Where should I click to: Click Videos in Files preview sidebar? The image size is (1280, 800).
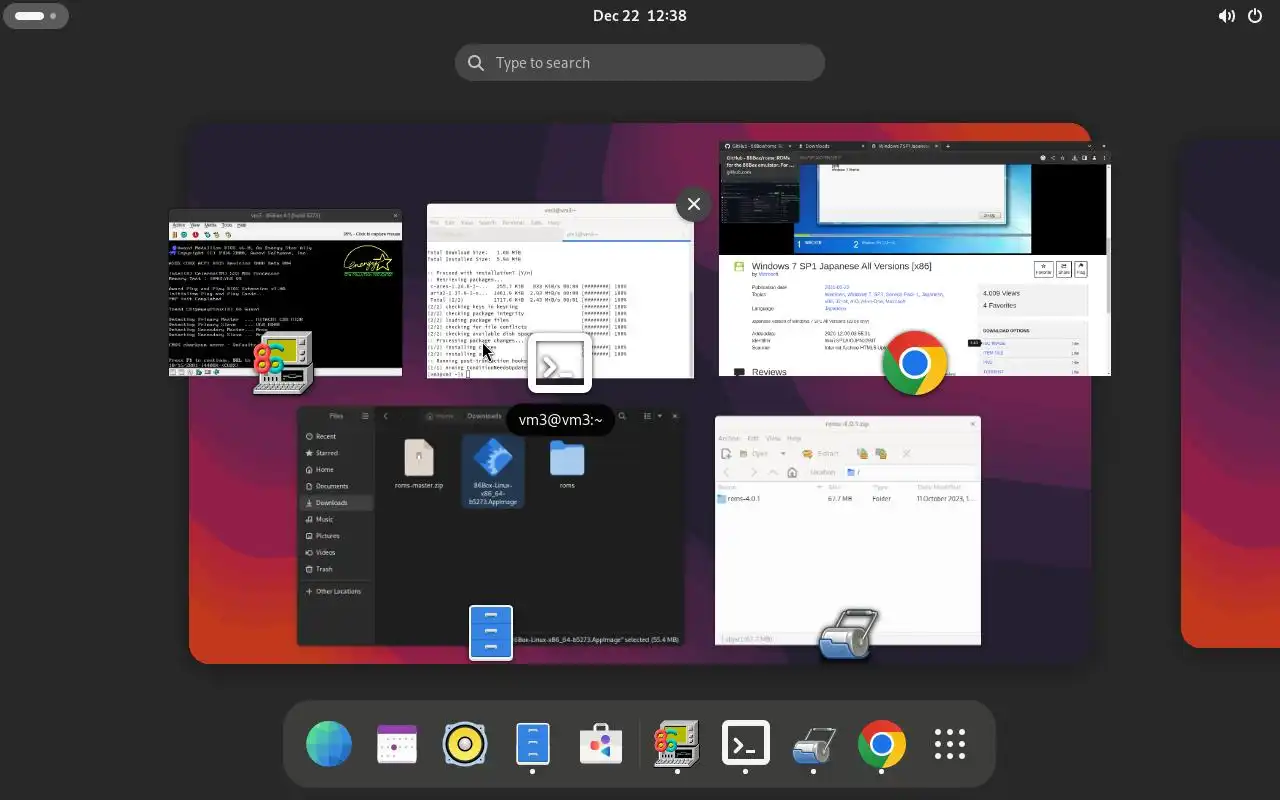click(x=326, y=553)
